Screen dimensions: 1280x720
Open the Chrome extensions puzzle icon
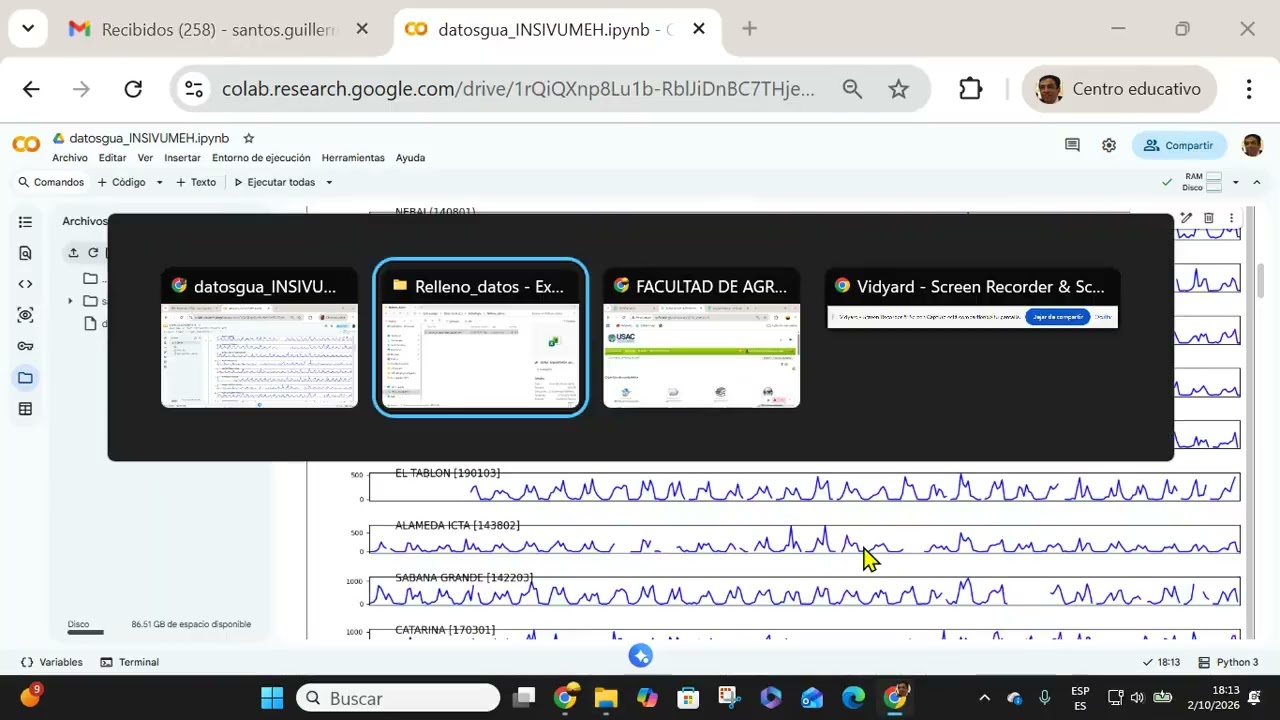click(970, 89)
